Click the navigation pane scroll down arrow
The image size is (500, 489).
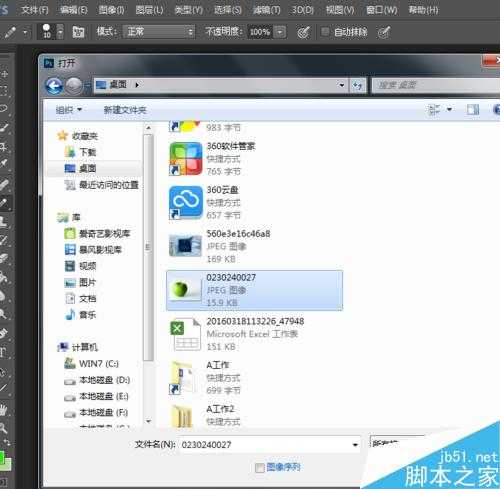tap(148, 421)
